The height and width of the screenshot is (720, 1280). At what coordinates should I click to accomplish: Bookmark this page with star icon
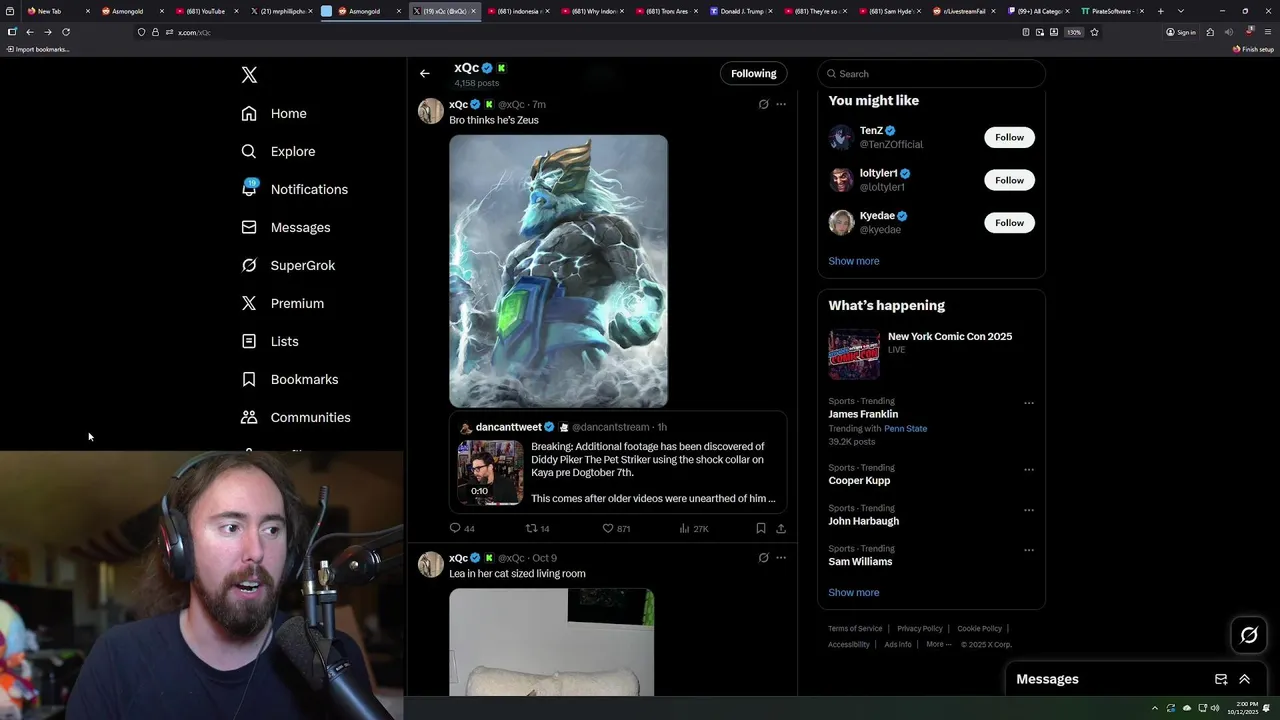1094,32
